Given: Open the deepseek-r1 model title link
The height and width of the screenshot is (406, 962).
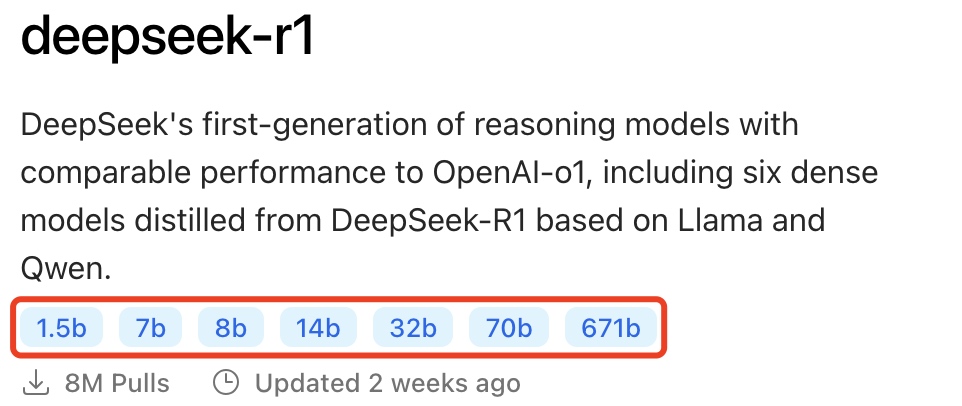Looking at the screenshot, I should click(x=167, y=34).
